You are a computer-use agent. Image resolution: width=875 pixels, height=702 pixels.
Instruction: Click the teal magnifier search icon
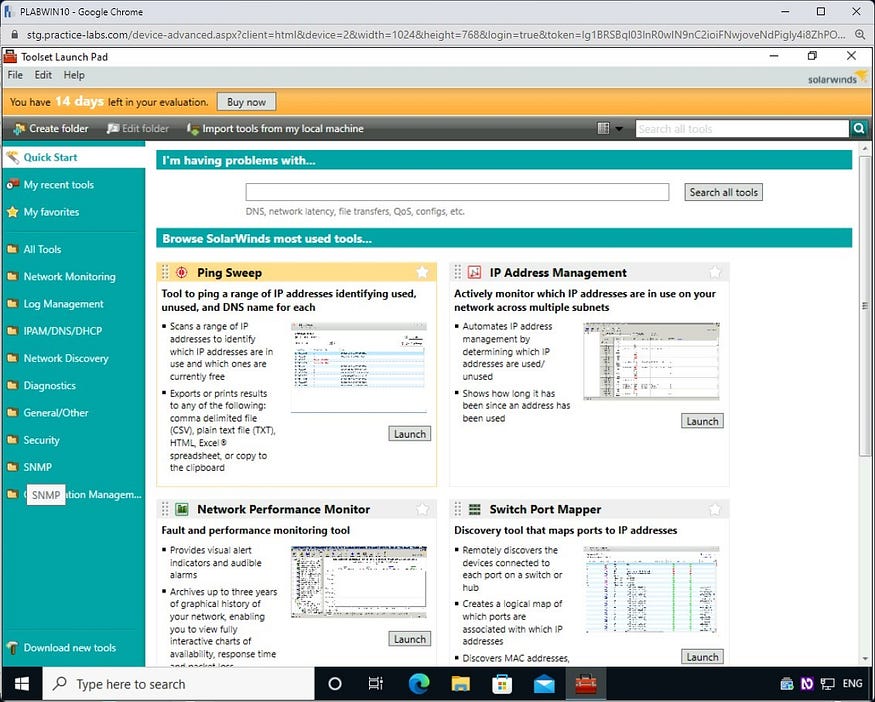(858, 129)
